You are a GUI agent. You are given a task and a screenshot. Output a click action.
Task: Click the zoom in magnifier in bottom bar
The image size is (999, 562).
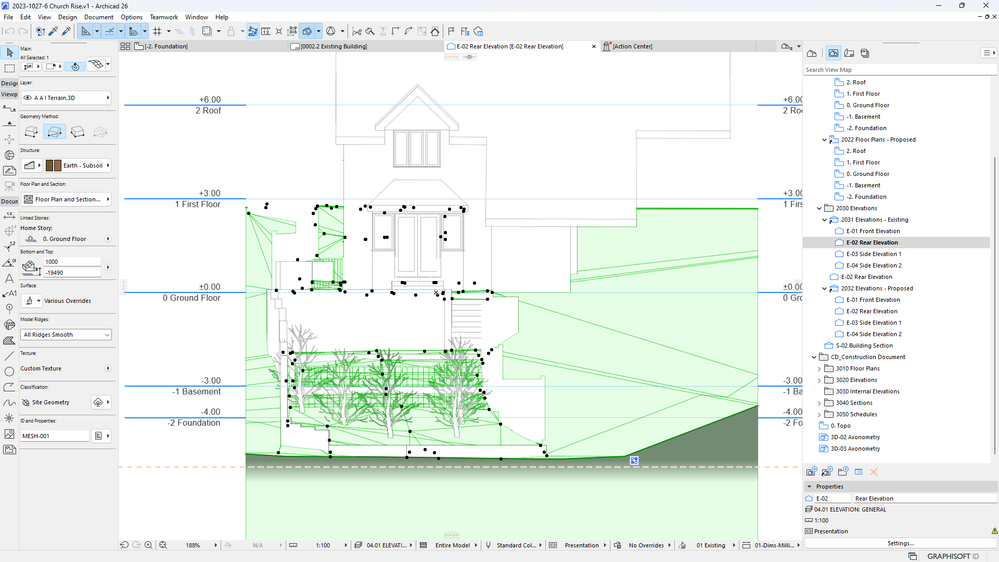149,545
